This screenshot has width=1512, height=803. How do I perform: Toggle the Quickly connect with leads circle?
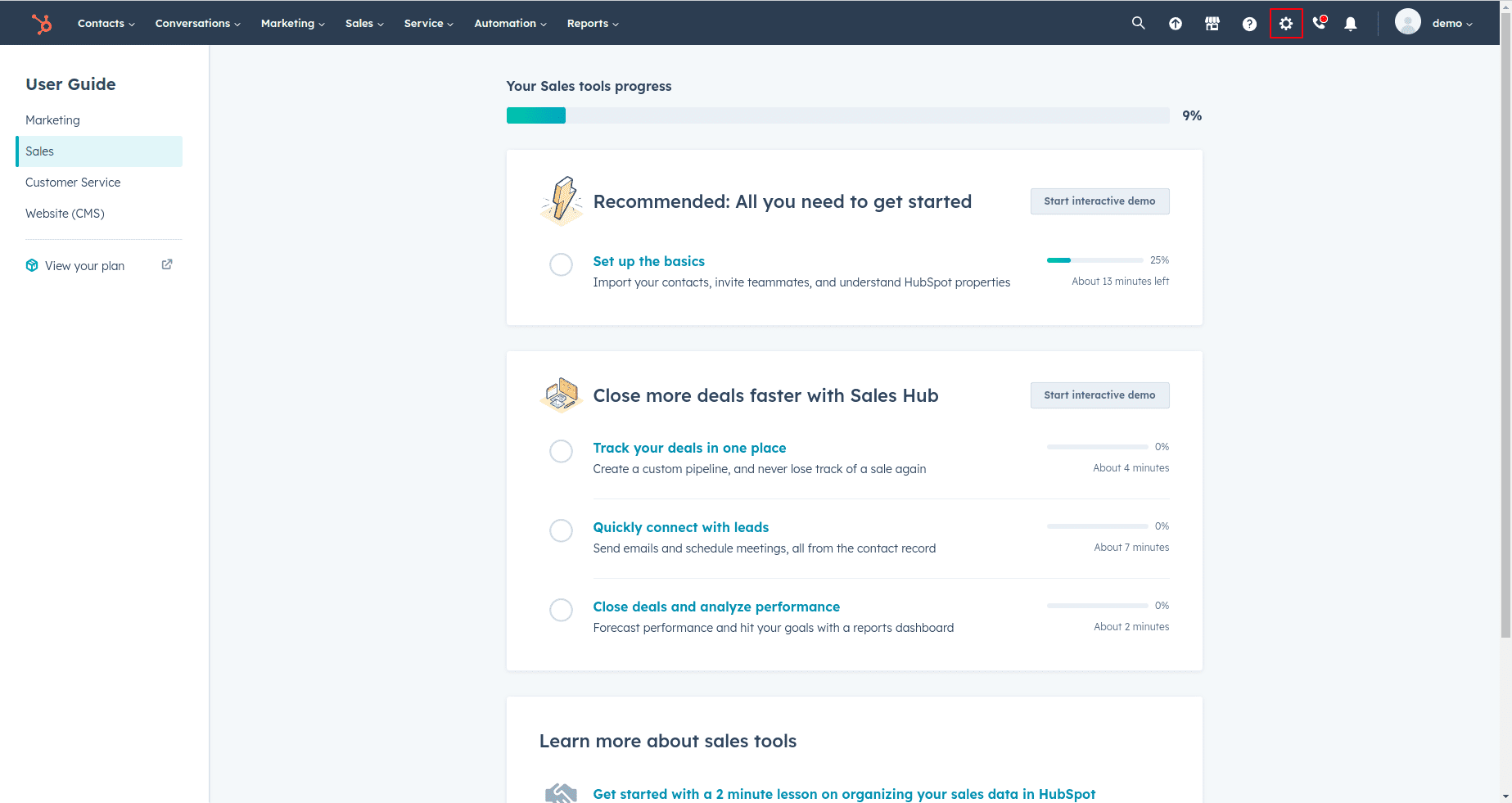point(561,530)
